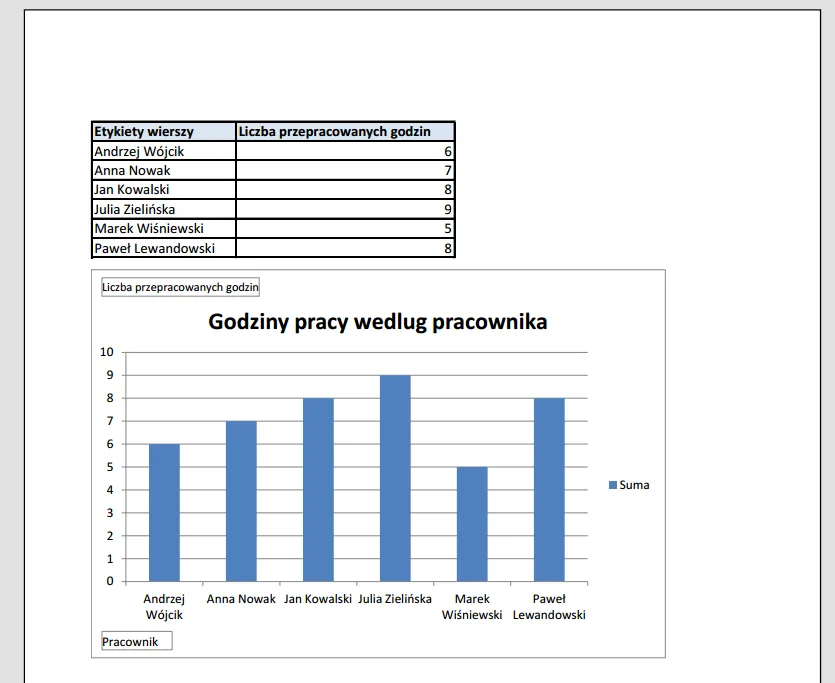The height and width of the screenshot is (683, 835).
Task: Select the chart title Godziny pracy według pracownika
Action: [x=377, y=322]
